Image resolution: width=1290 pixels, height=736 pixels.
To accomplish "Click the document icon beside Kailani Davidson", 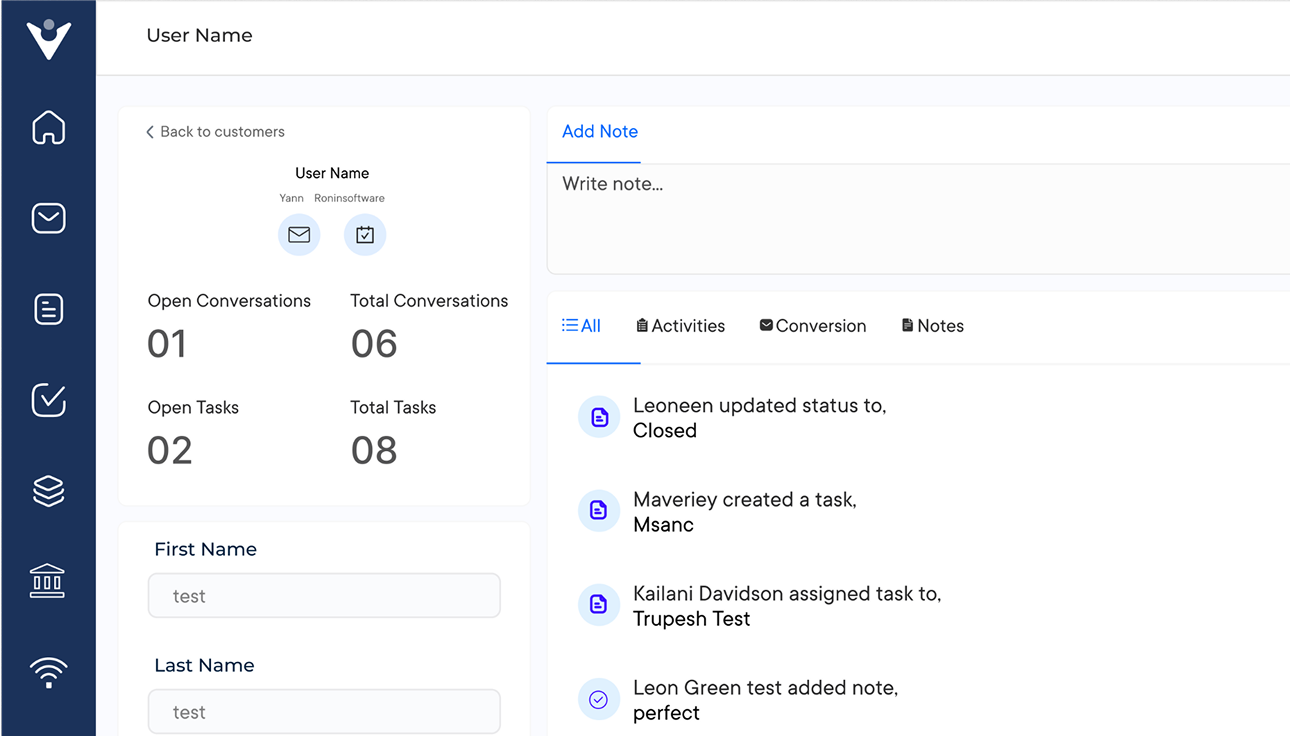I will click(x=599, y=605).
